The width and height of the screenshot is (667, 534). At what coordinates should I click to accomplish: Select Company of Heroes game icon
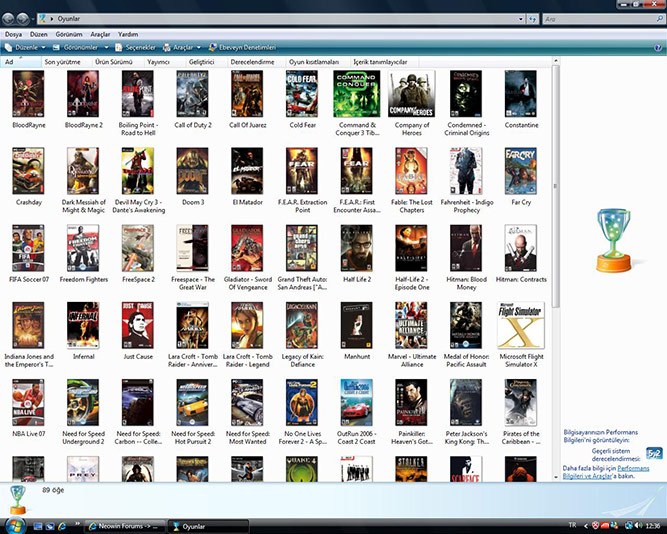click(x=411, y=94)
